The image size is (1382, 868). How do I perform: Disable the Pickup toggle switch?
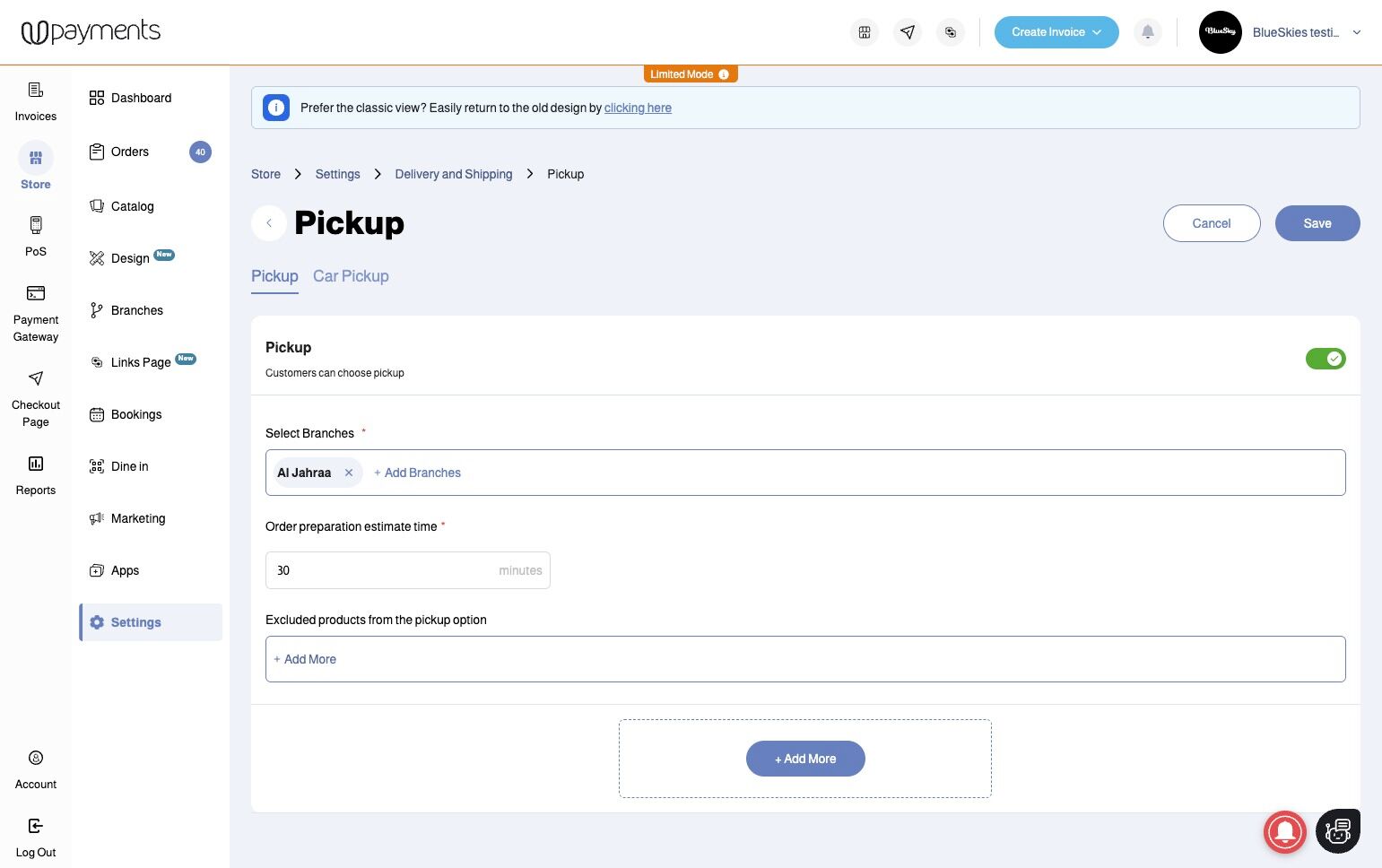[1325, 359]
